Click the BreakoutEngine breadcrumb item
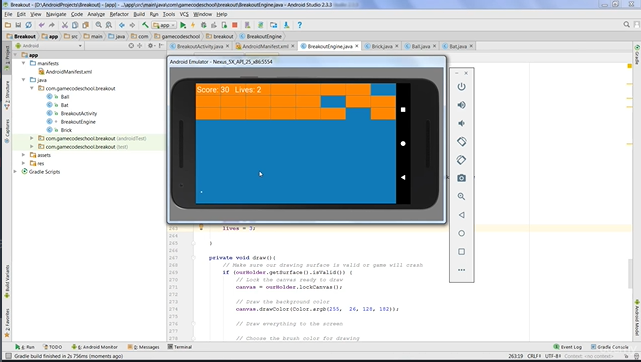Viewport: 641px width, 362px height. (x=260, y=36)
